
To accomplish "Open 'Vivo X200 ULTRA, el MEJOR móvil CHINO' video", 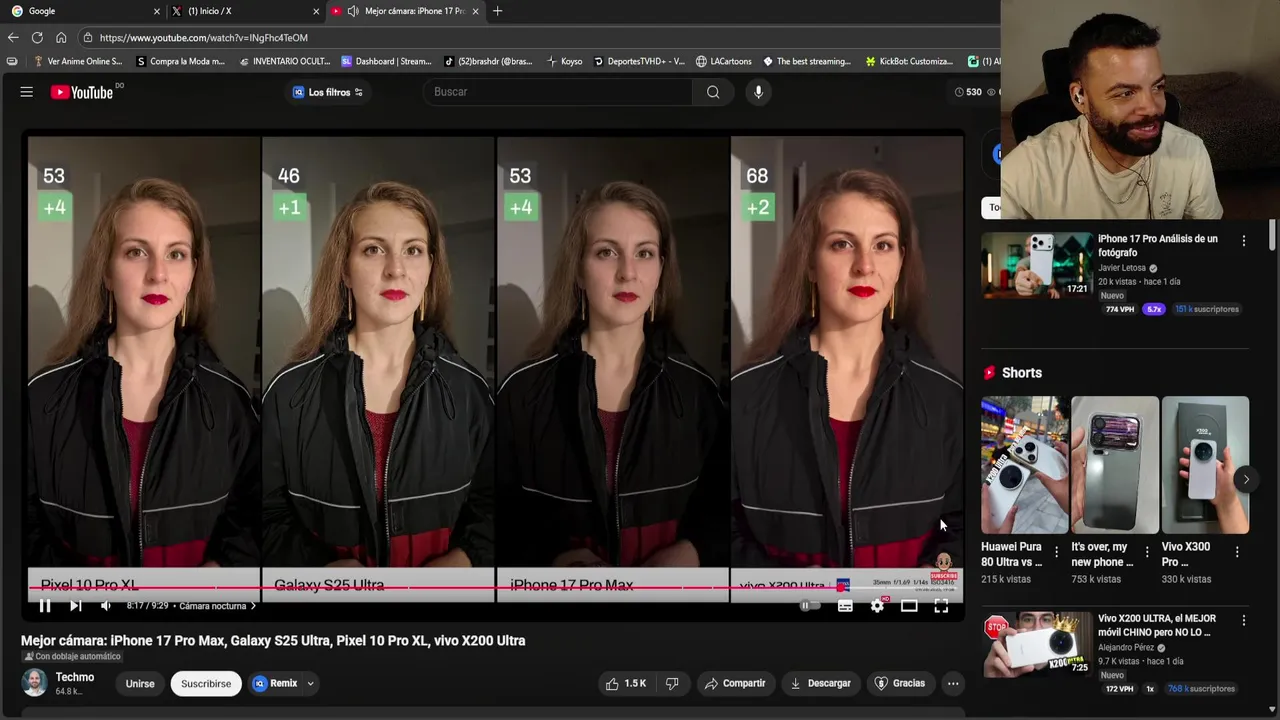I will (x=1157, y=625).
